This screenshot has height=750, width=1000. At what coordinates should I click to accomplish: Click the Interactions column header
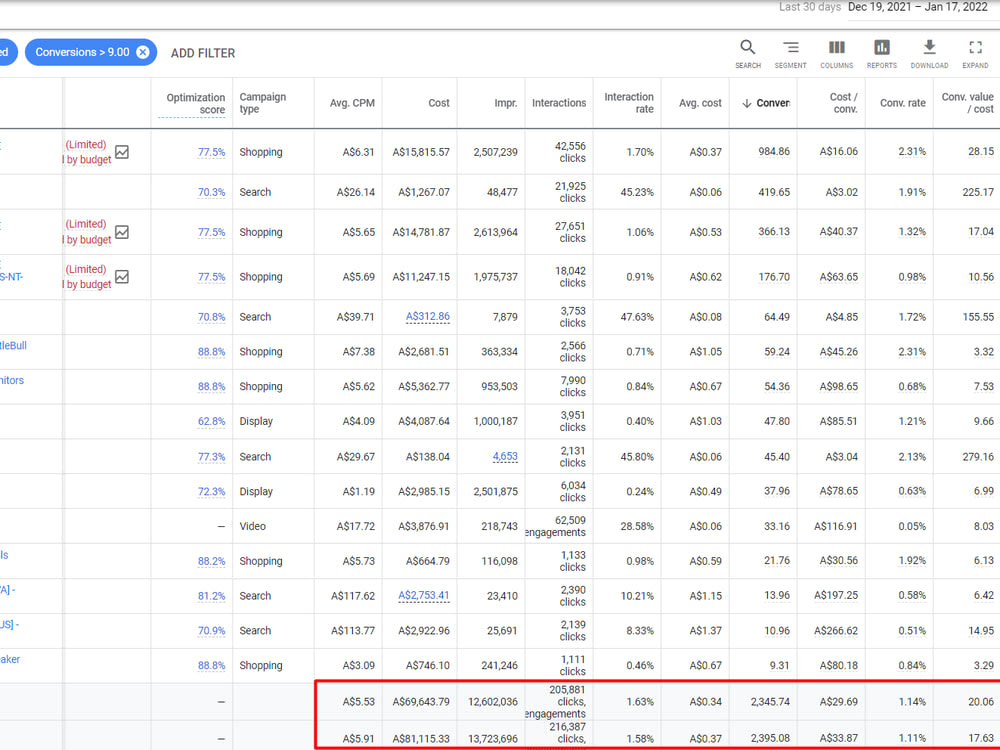coord(559,103)
